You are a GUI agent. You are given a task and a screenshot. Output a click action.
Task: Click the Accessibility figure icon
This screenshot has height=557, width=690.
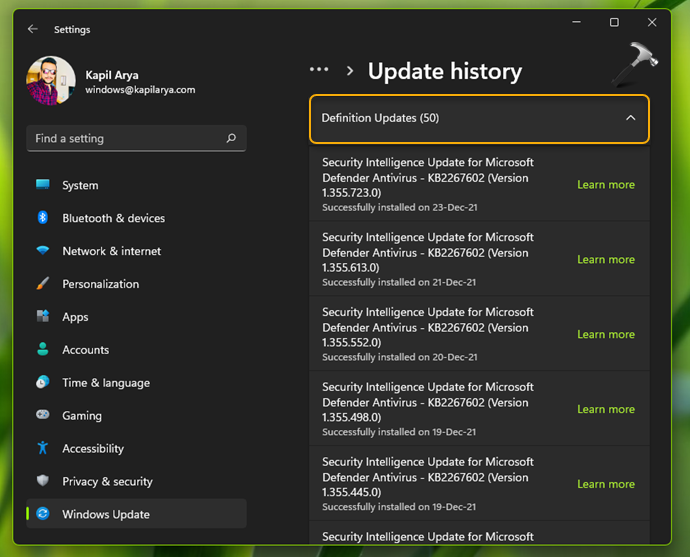(43, 448)
